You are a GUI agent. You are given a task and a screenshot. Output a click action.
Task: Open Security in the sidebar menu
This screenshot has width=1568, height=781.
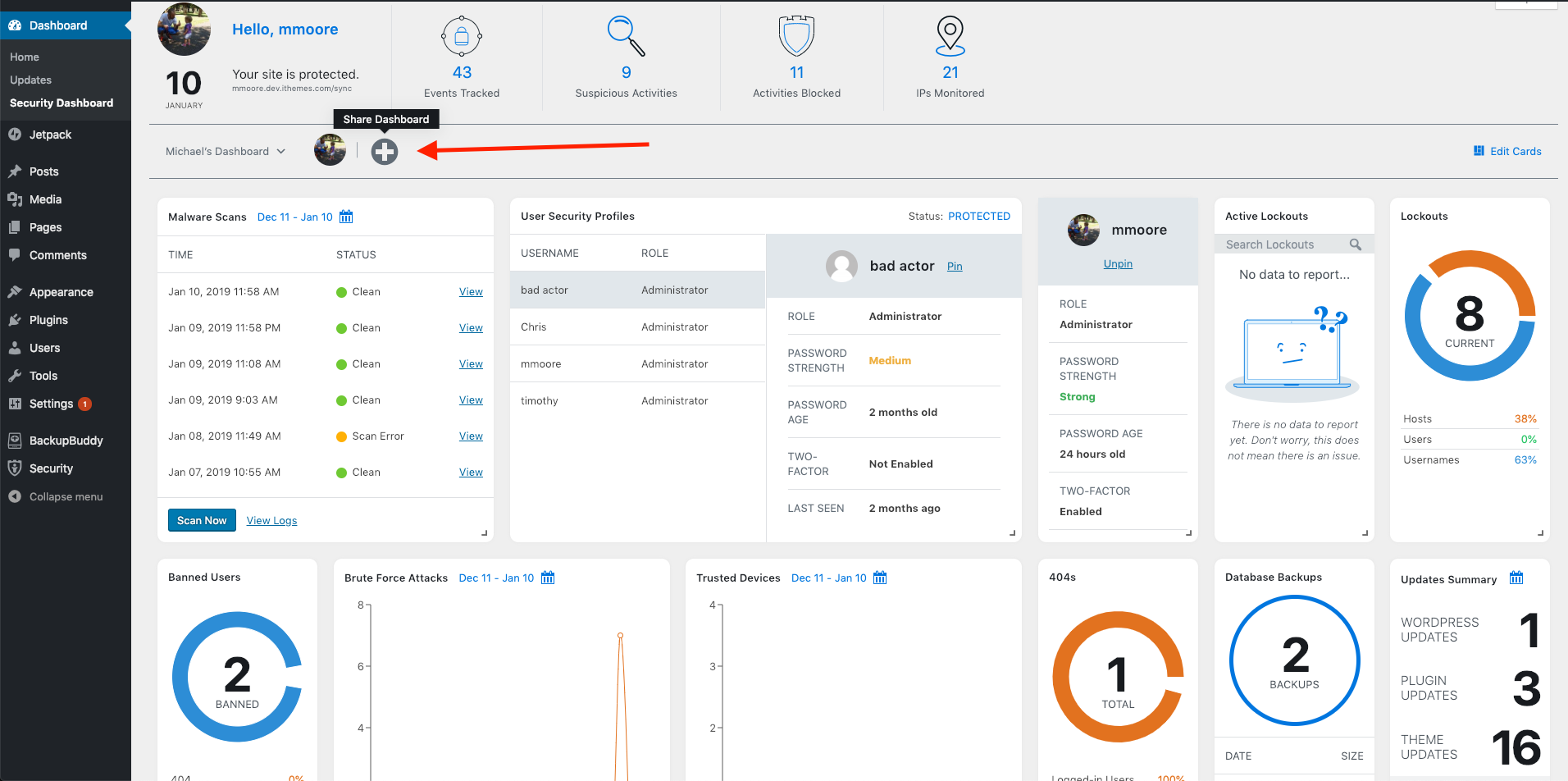(x=51, y=468)
